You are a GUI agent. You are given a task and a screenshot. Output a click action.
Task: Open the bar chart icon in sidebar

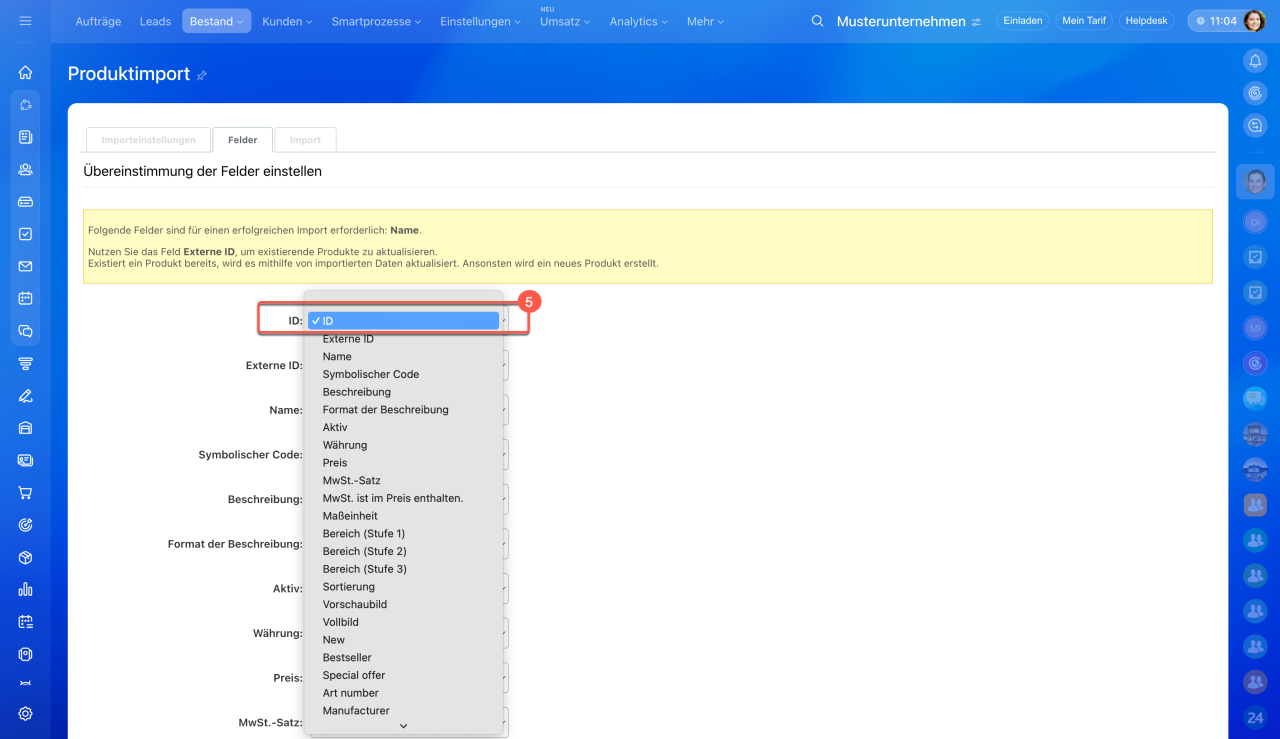(25, 589)
